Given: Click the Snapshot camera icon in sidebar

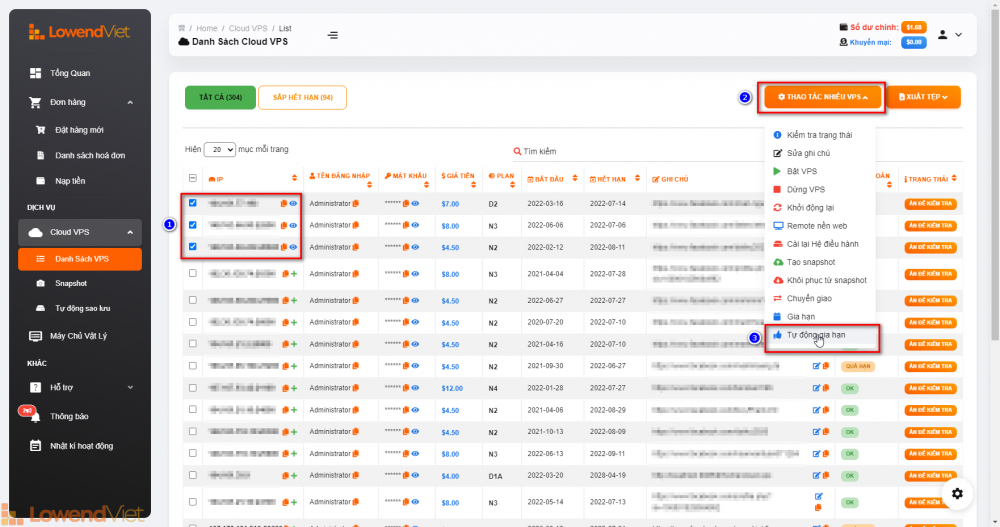Looking at the screenshot, I should coord(41,283).
